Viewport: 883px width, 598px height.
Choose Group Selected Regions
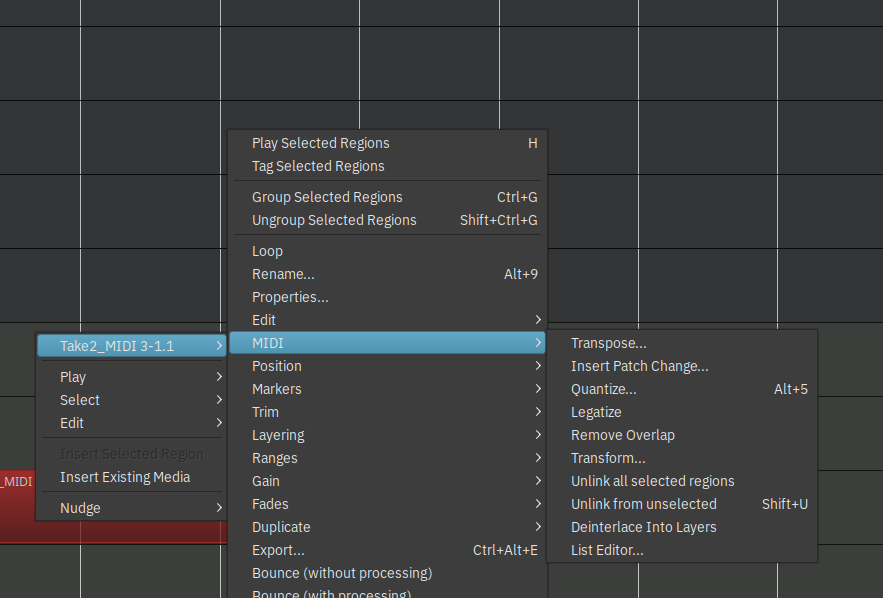pos(327,197)
